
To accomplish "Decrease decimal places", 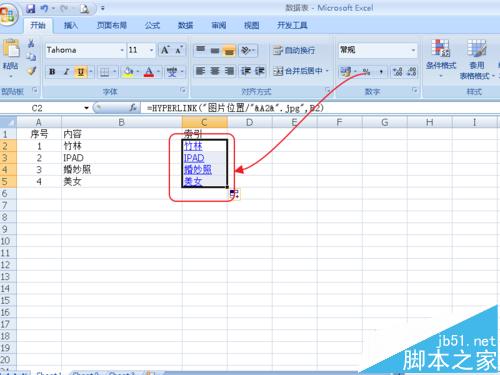I will tap(412, 71).
